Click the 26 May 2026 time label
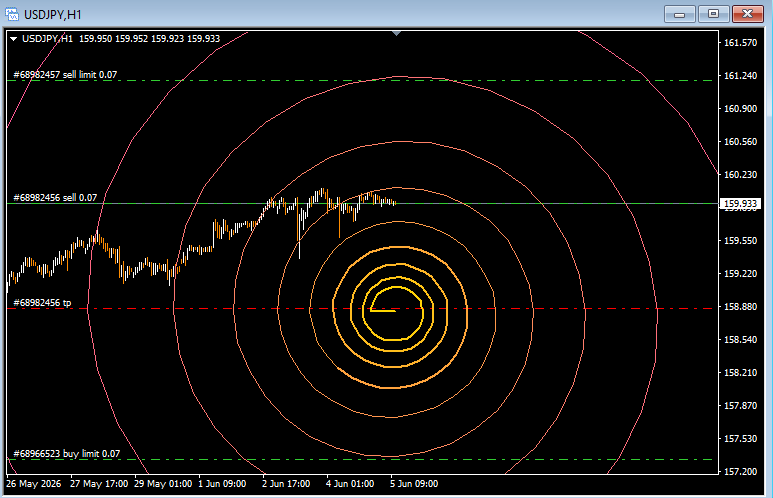 pos(34,484)
